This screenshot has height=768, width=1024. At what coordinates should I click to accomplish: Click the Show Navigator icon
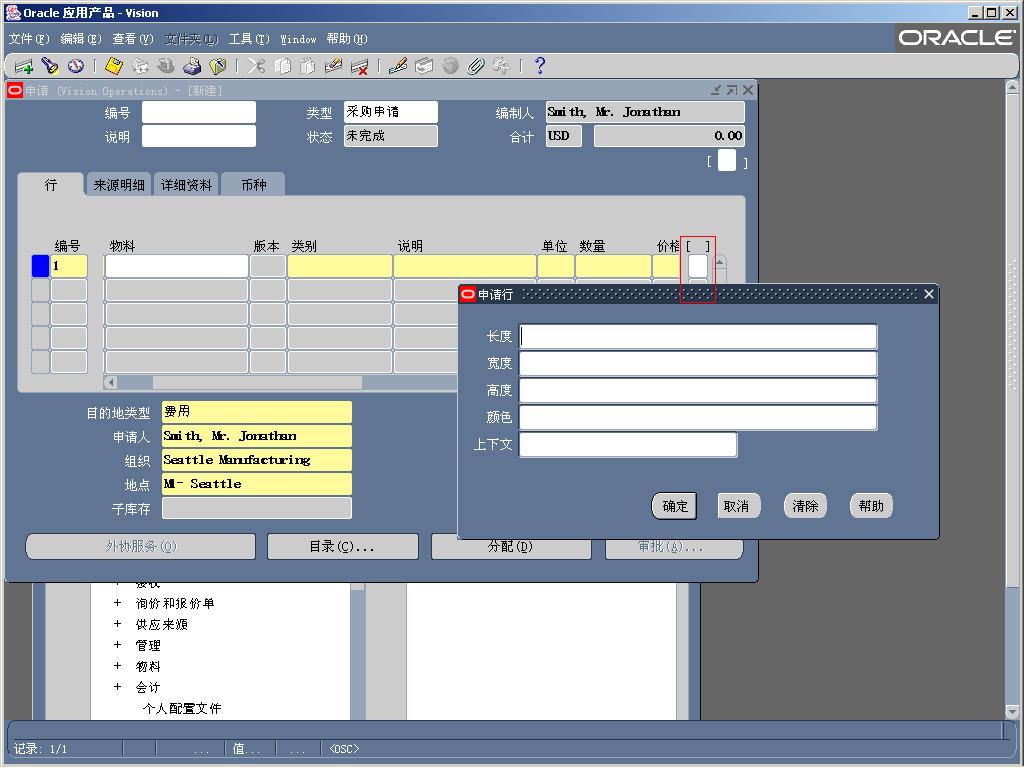tap(76, 66)
